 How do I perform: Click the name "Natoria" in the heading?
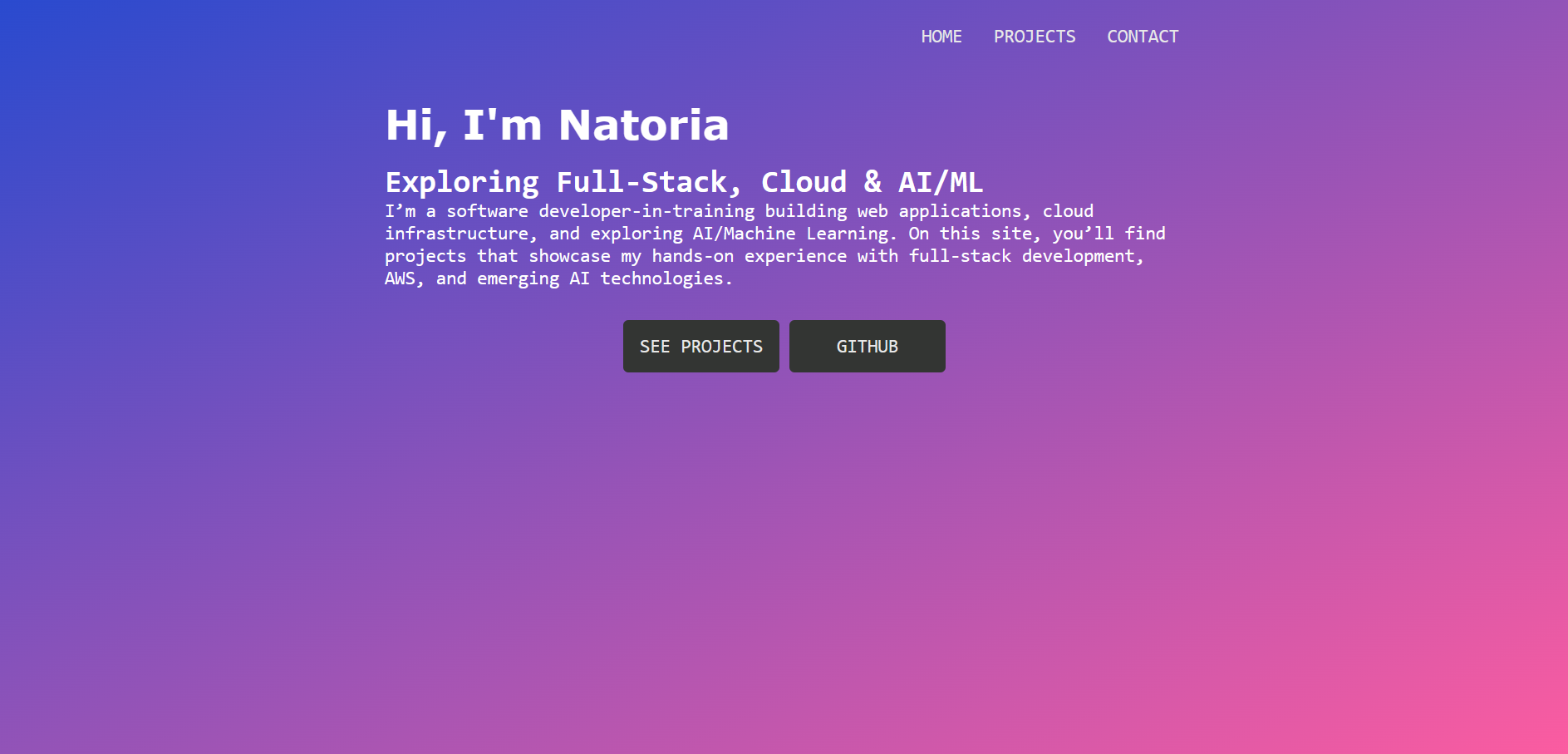[x=643, y=126]
